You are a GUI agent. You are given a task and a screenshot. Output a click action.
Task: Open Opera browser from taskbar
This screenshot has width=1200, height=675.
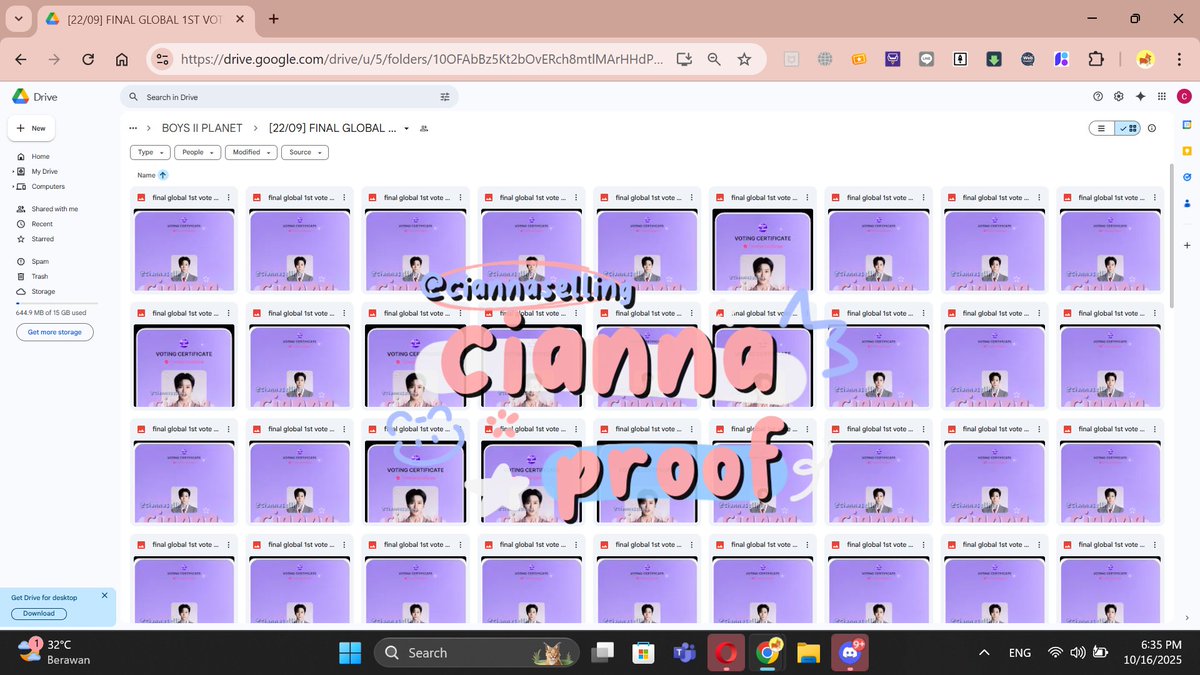coord(726,652)
